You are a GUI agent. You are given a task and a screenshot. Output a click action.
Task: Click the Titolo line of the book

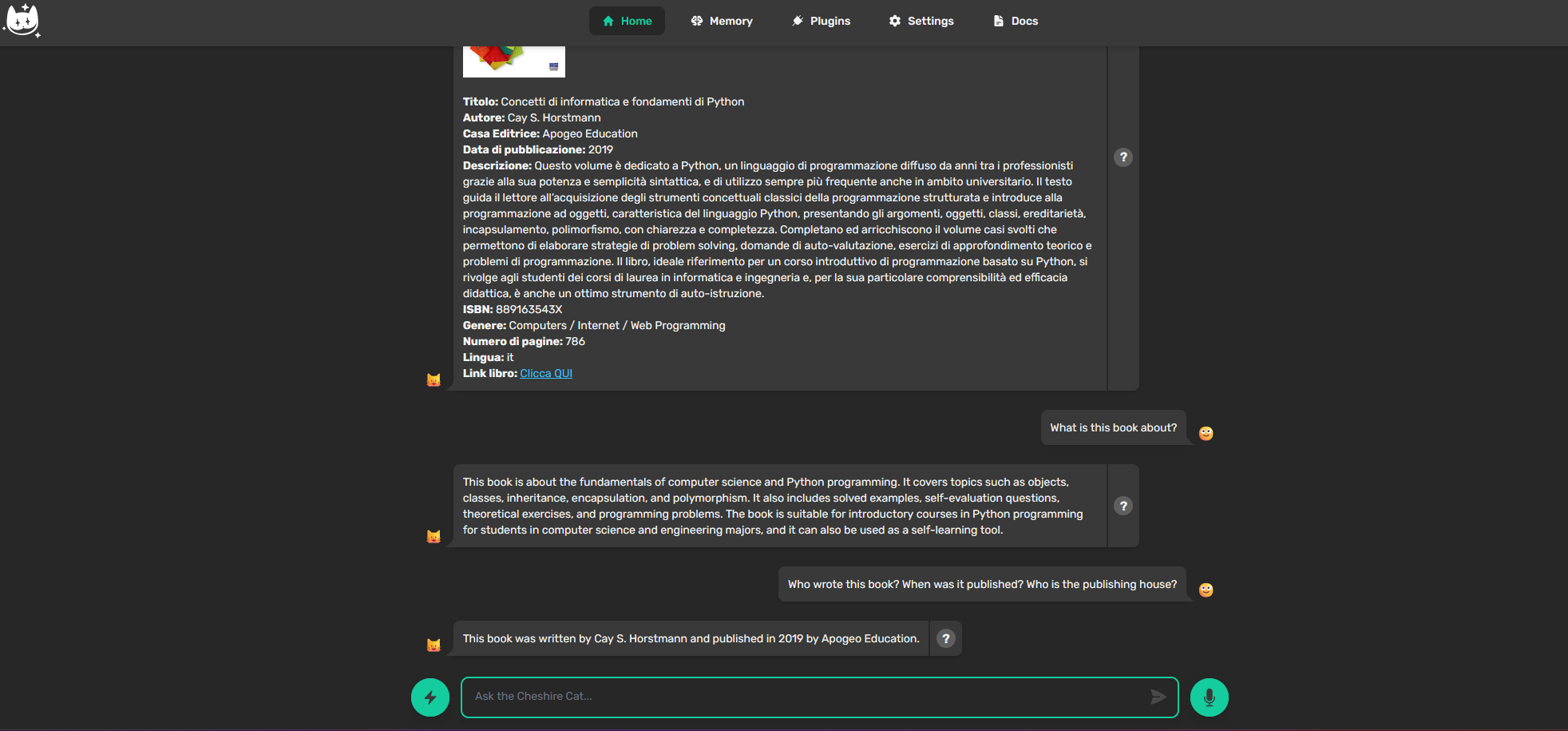pos(604,101)
